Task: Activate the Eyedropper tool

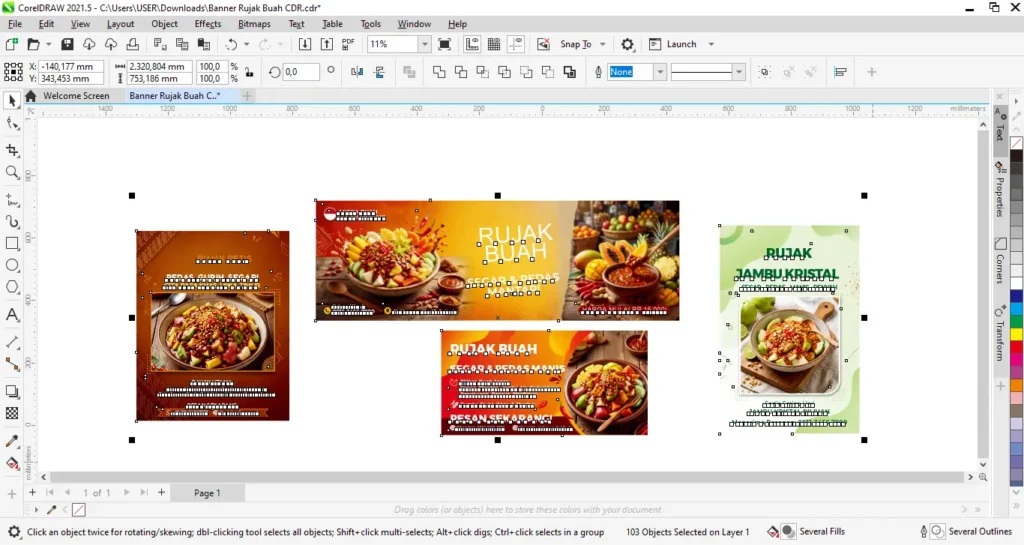Action: coord(12,441)
